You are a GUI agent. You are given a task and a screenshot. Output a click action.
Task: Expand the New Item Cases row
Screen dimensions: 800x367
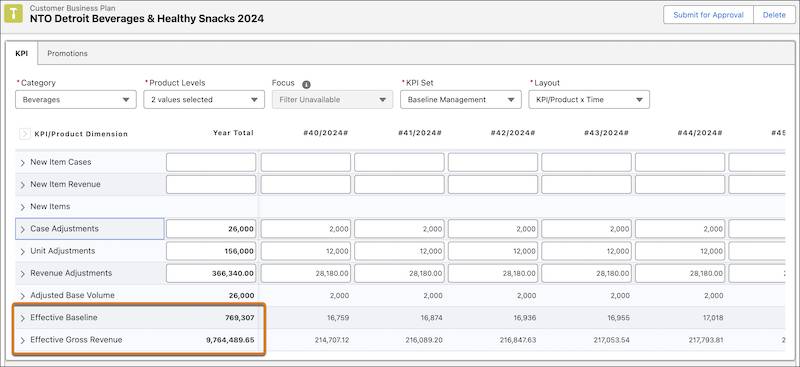pyautogui.click(x=22, y=162)
